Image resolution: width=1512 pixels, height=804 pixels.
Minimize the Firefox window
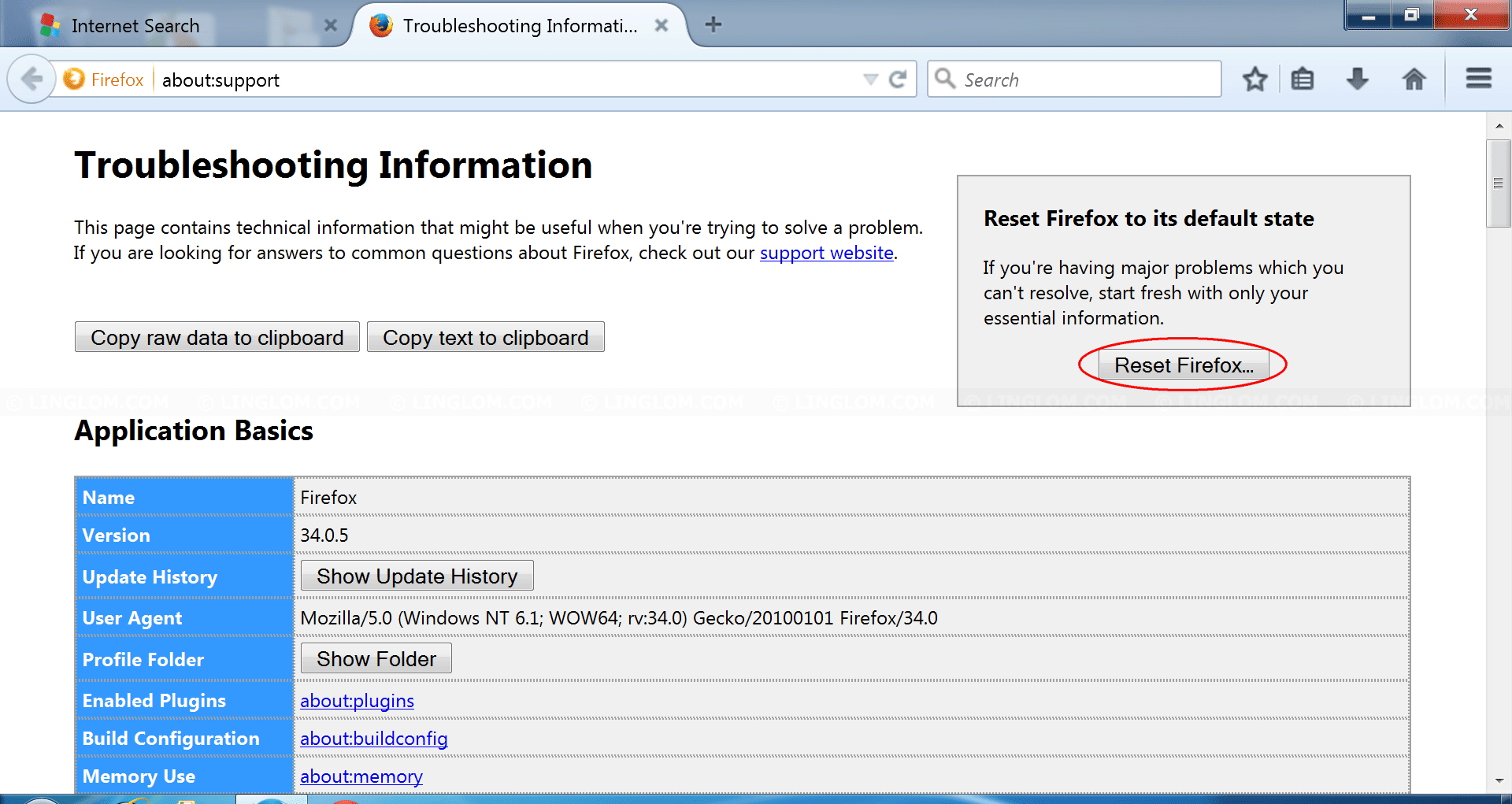[x=1369, y=16]
